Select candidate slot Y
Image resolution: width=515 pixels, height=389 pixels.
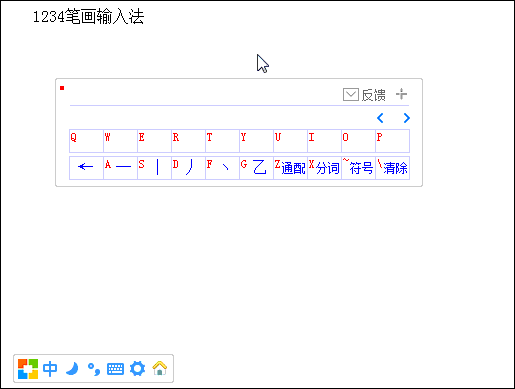[256, 141]
